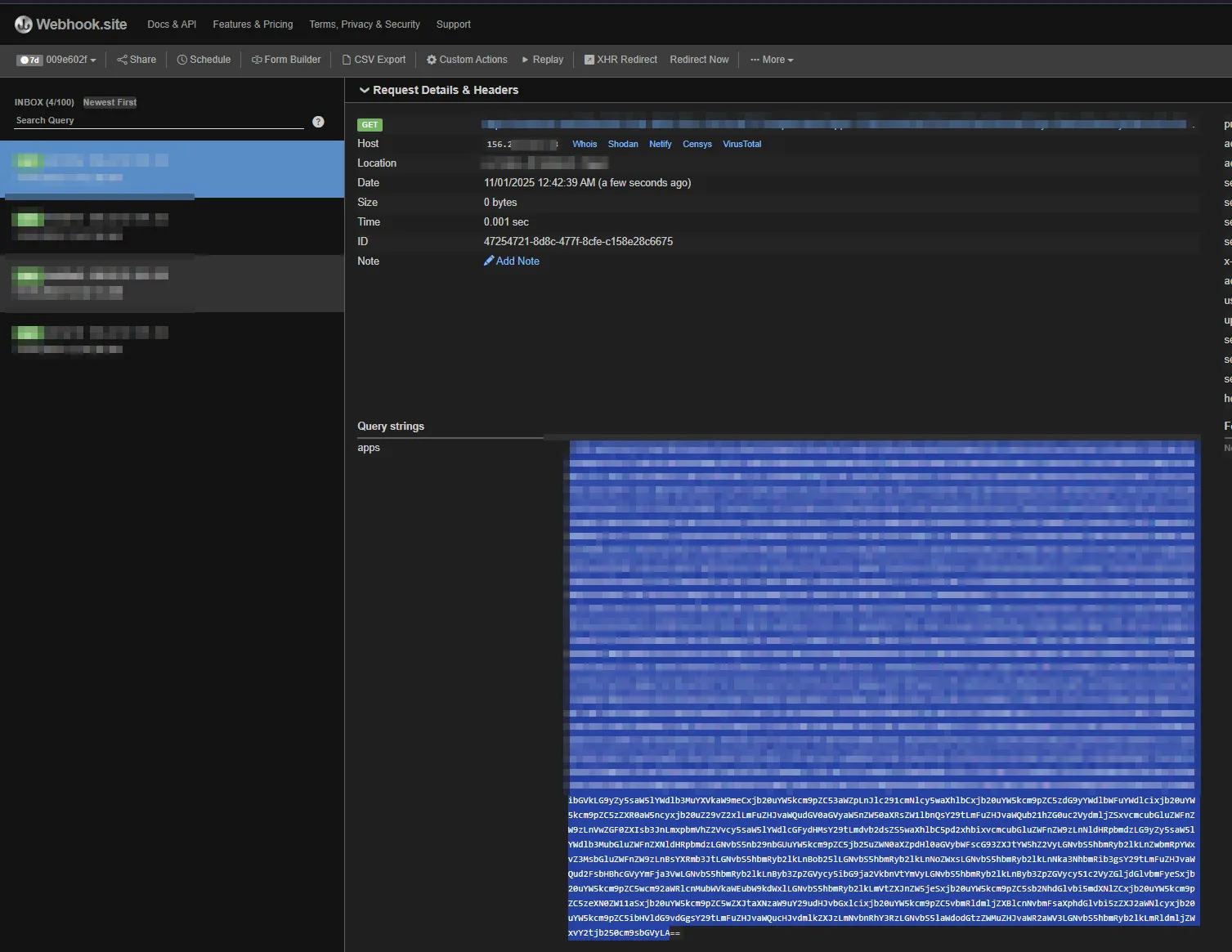Click the Webhook.site logo icon
The height and width of the screenshot is (952, 1232).
24,25
